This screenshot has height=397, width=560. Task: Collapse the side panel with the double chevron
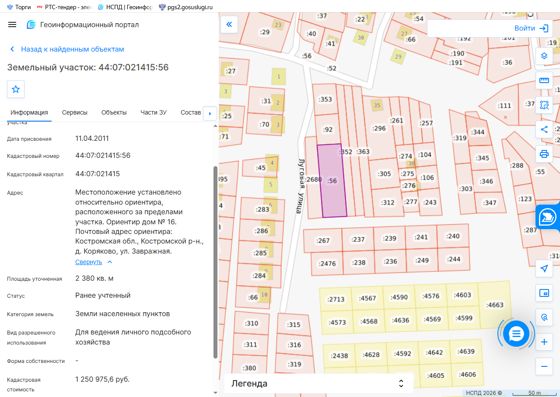click(x=229, y=24)
